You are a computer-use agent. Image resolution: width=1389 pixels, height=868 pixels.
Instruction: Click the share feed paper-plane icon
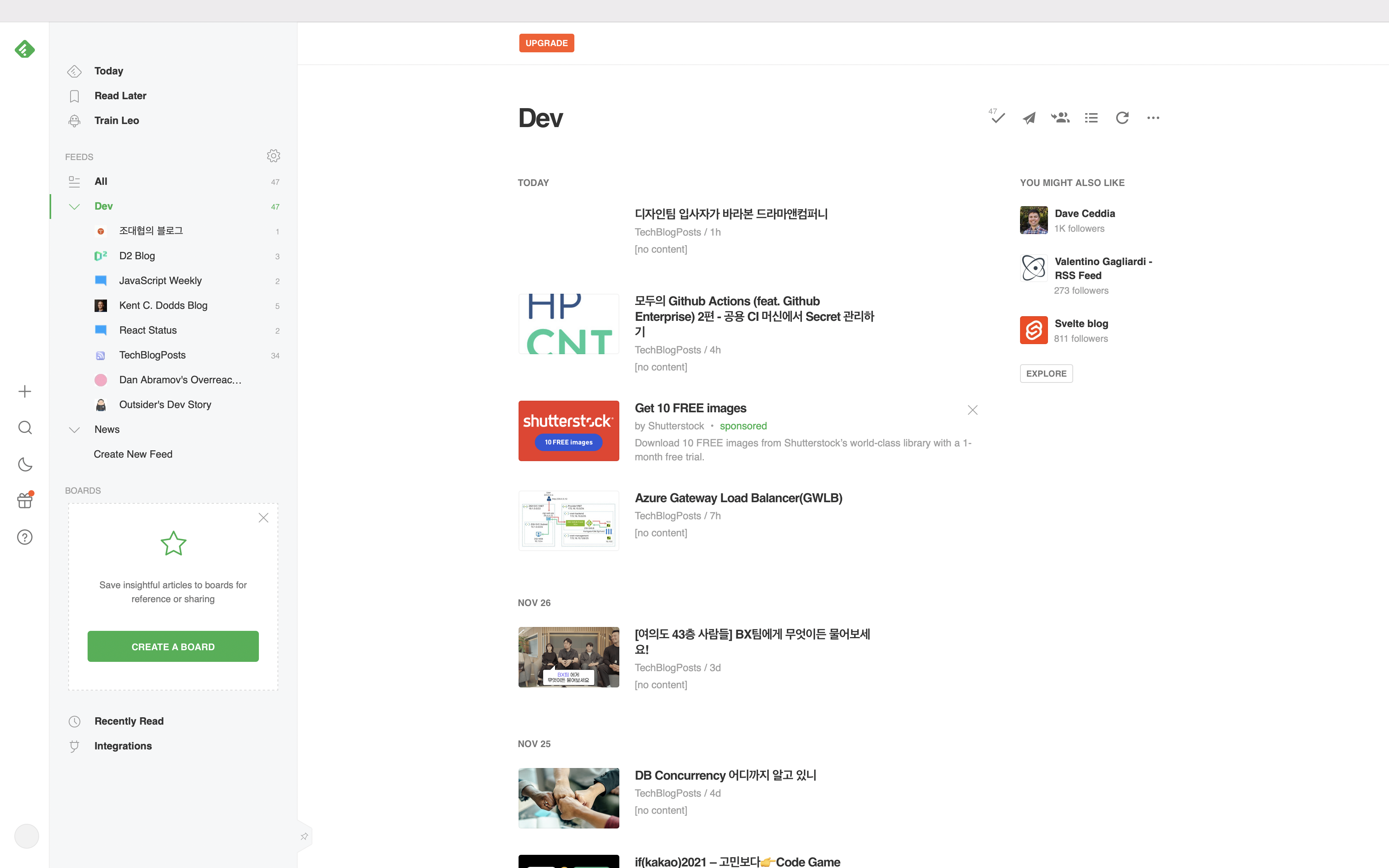1029,118
